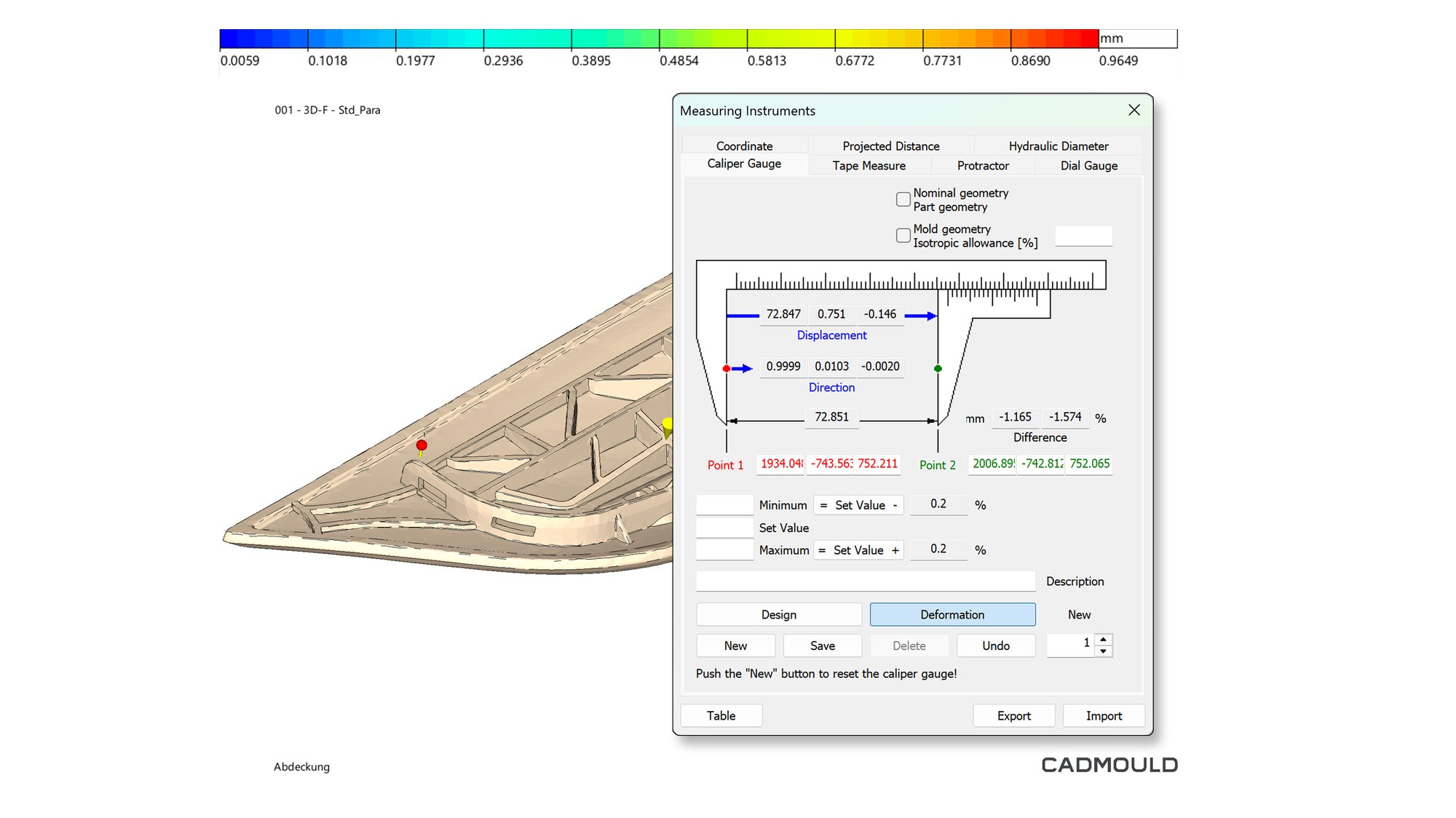1456x818 pixels.
Task: Open the Hydraulic Diameter tab
Action: 1058,146
